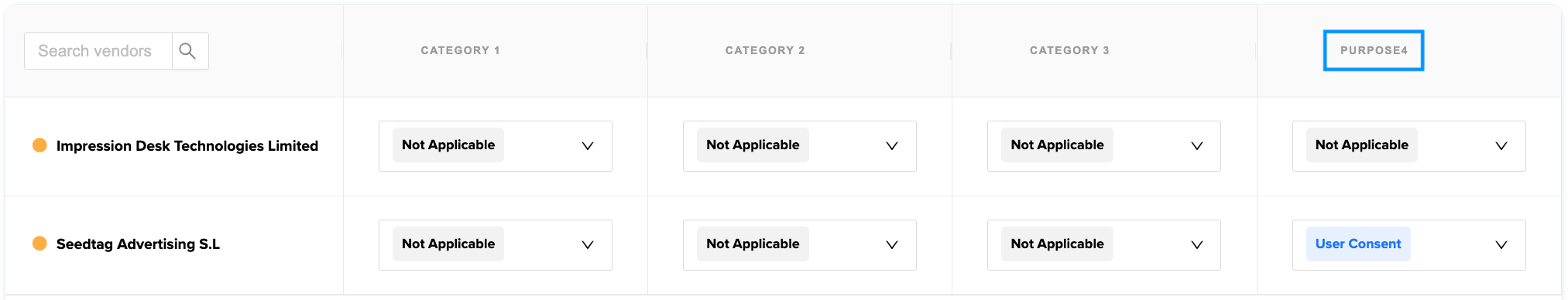Open Seedtag Advertising S.L vendor

[x=138, y=244]
